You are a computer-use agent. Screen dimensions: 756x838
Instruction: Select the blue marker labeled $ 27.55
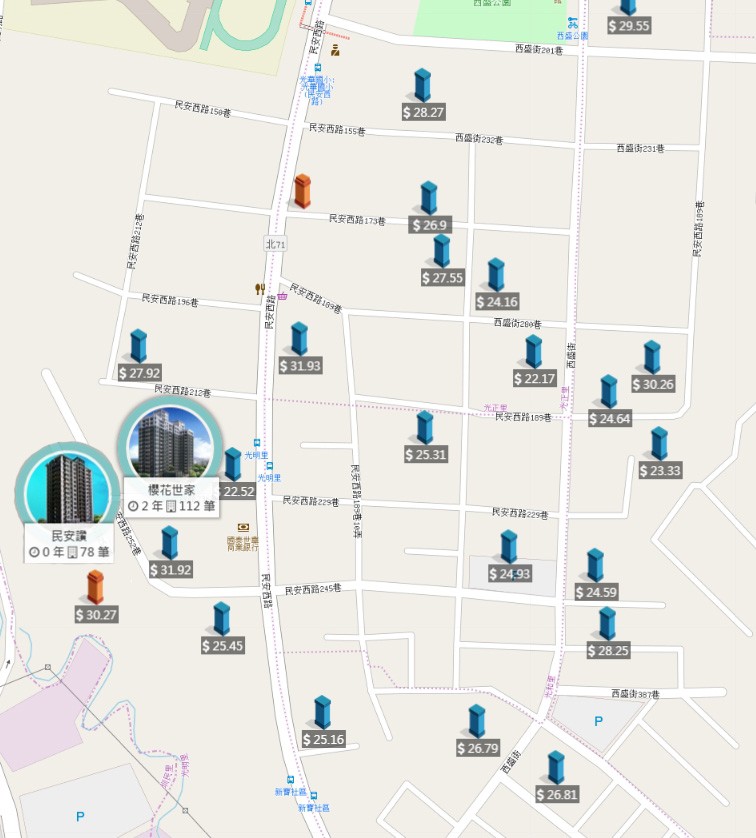pos(441,251)
